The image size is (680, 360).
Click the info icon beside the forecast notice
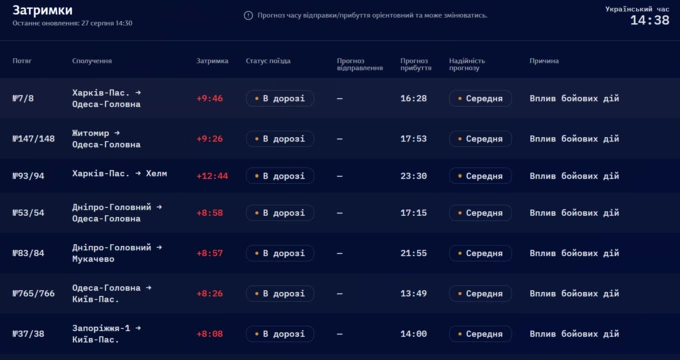[x=248, y=16]
